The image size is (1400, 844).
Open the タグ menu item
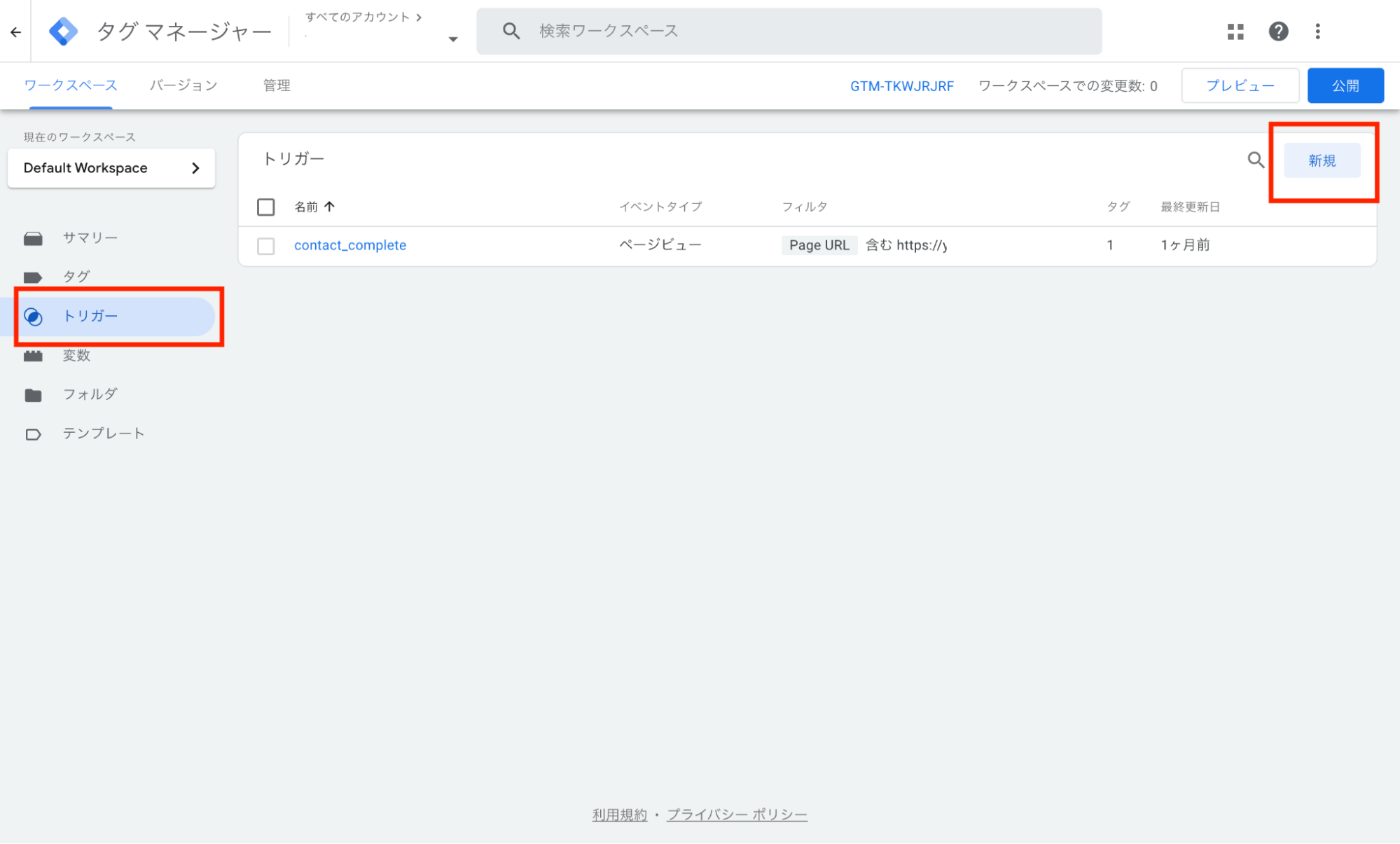[76, 277]
